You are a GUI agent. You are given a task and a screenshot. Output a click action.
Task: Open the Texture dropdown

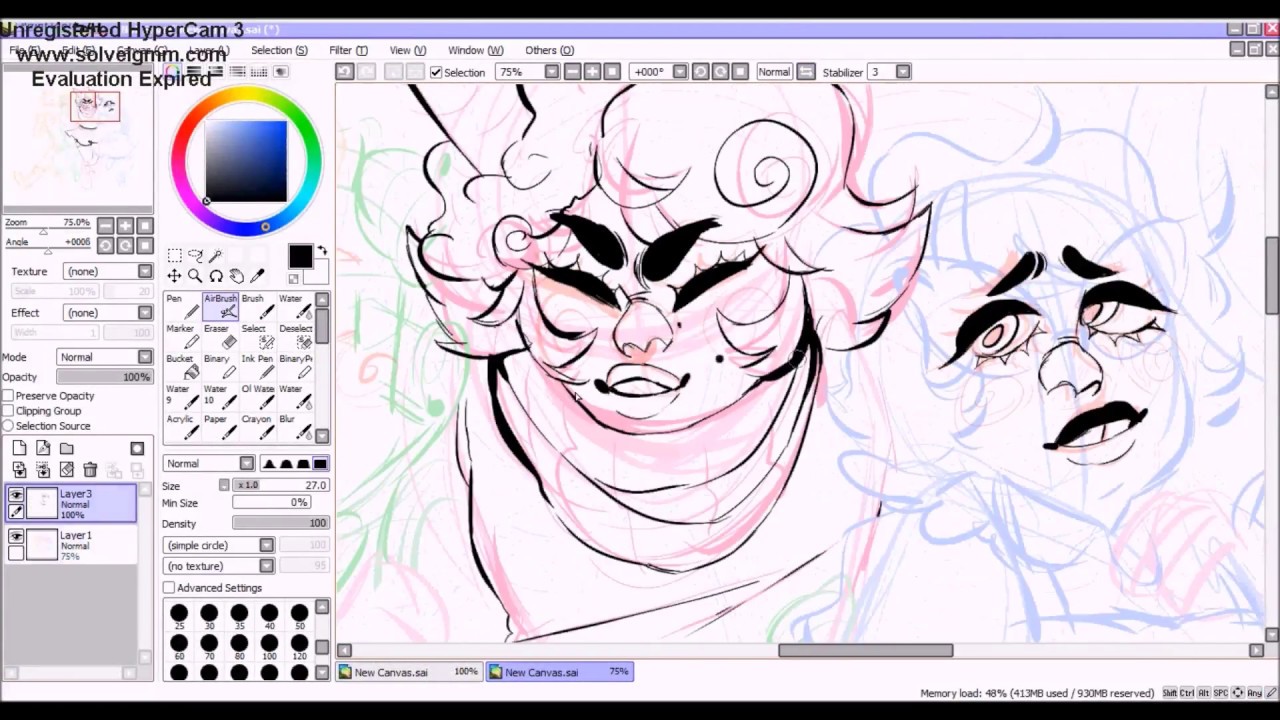[x=108, y=272]
